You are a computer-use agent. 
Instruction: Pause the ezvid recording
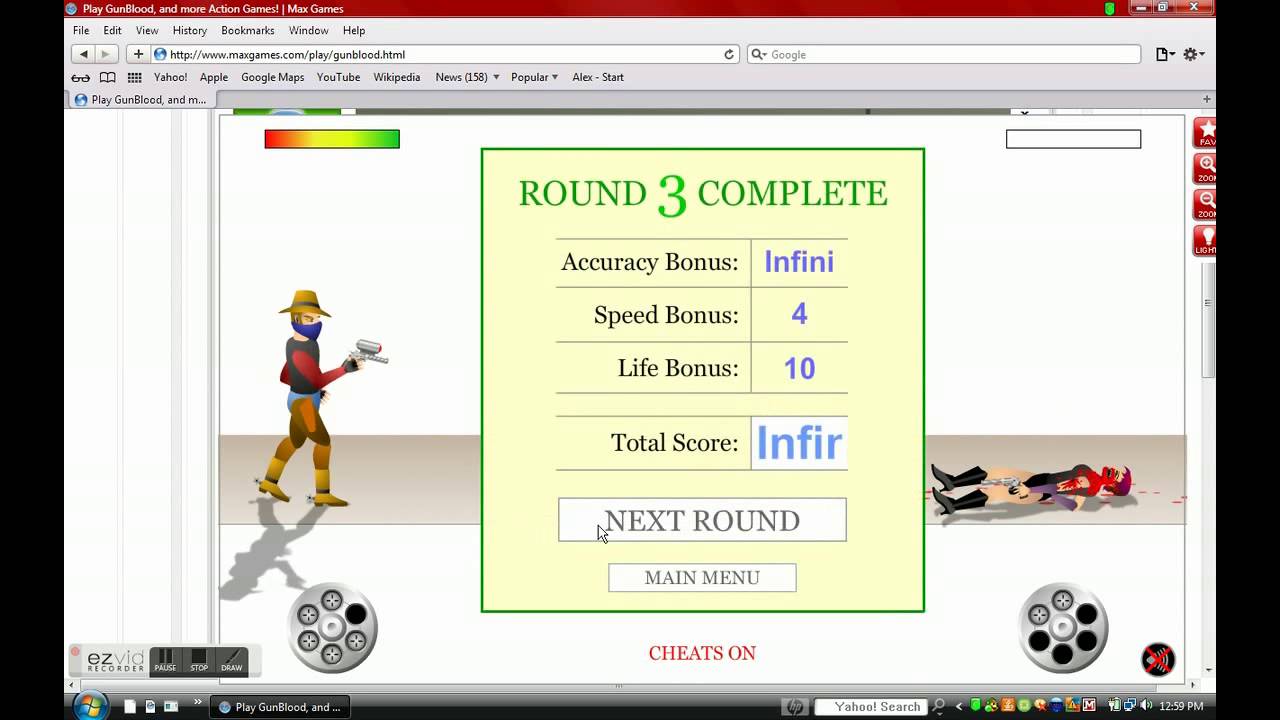tap(165, 661)
